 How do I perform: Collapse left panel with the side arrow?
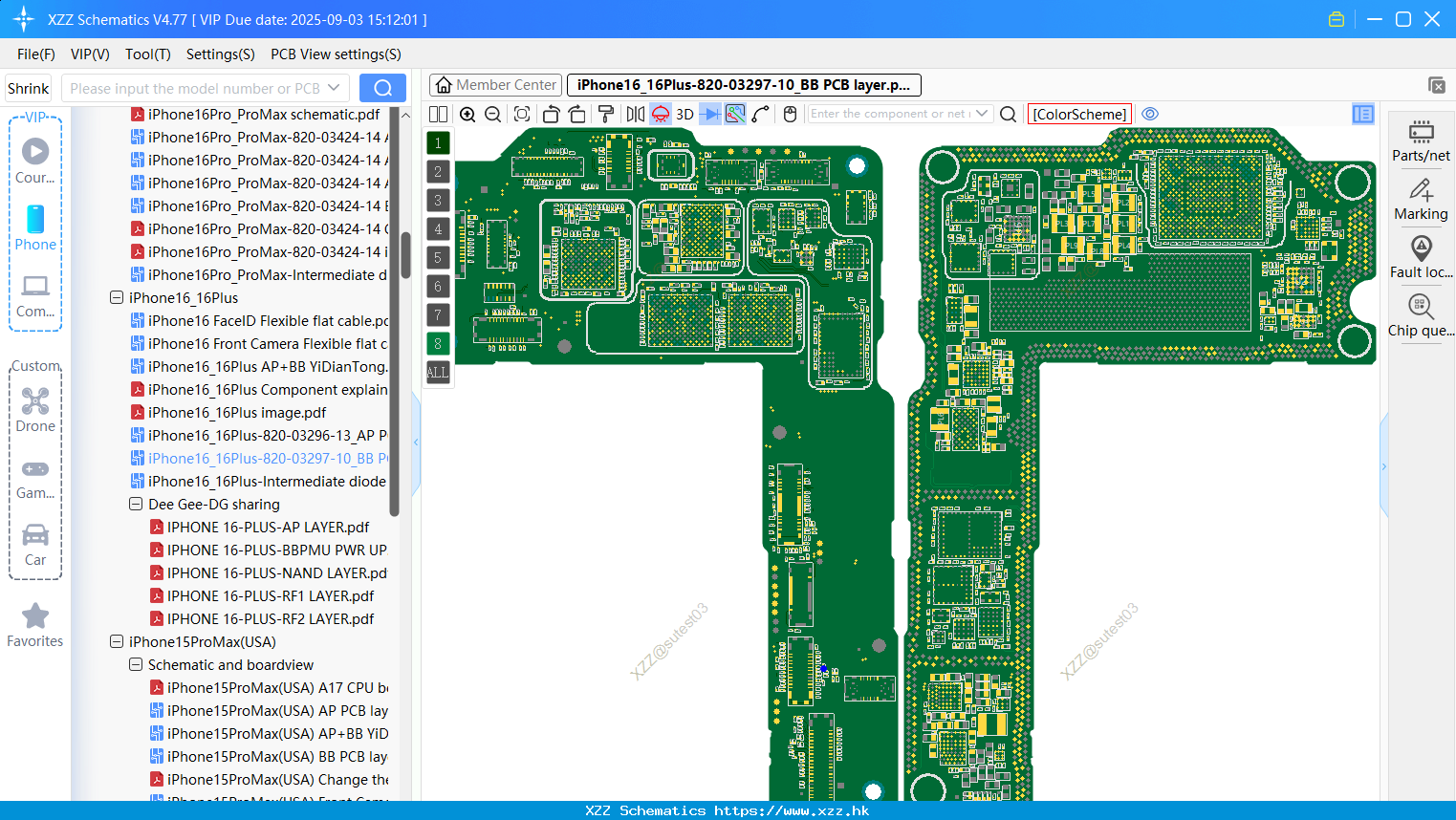point(416,442)
